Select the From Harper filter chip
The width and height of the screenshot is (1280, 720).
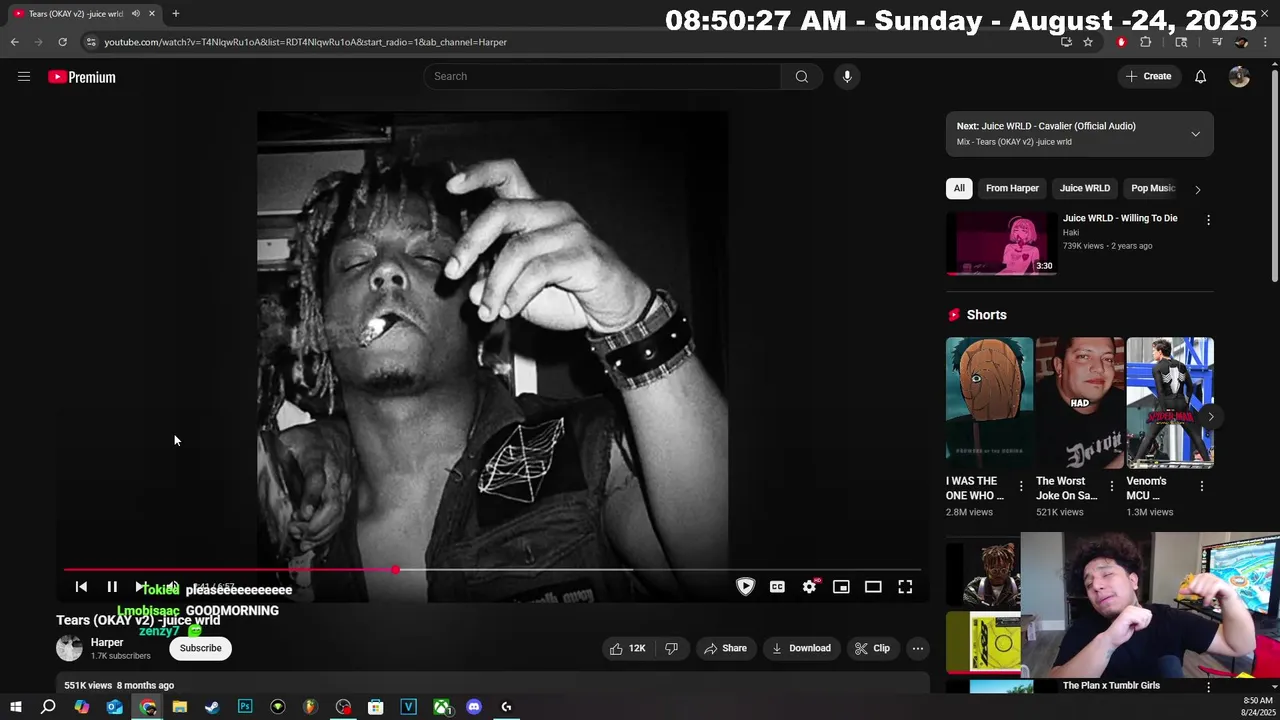[x=1012, y=188]
